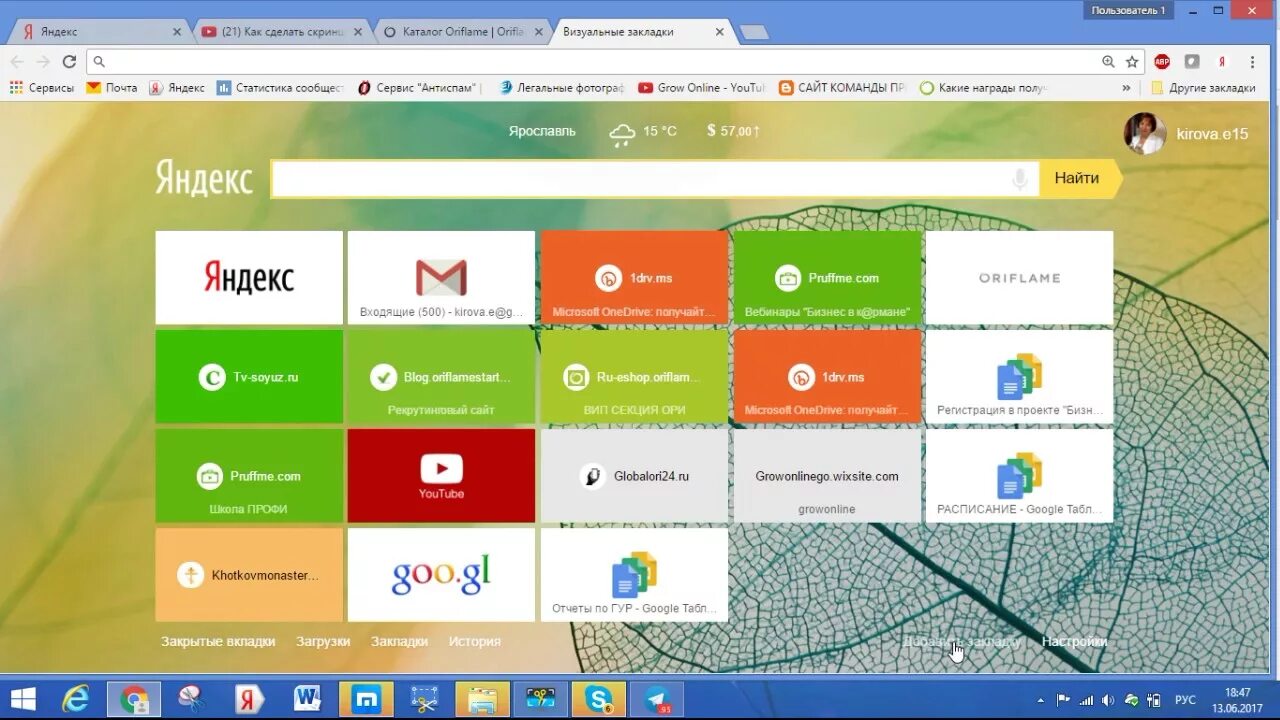Click the Chrome address bar
Viewport: 1280px width, 720px height.
(x=600, y=61)
